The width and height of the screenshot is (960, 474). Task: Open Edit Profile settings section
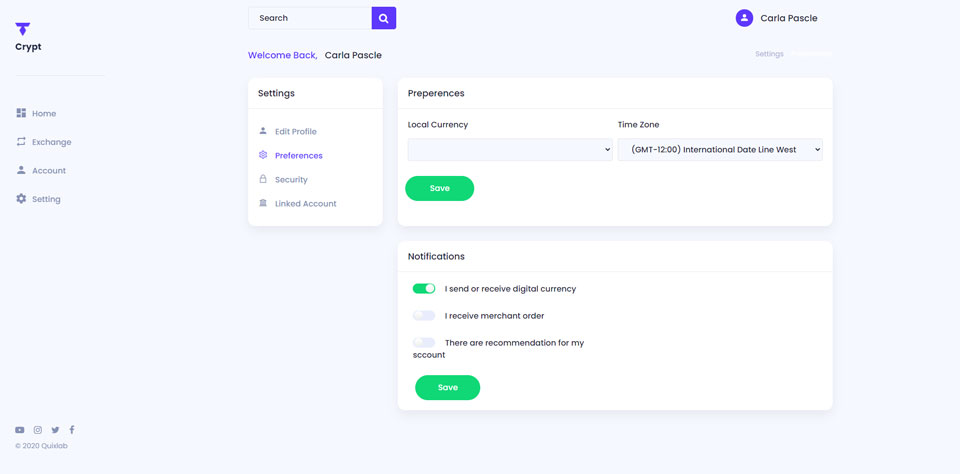click(x=295, y=132)
